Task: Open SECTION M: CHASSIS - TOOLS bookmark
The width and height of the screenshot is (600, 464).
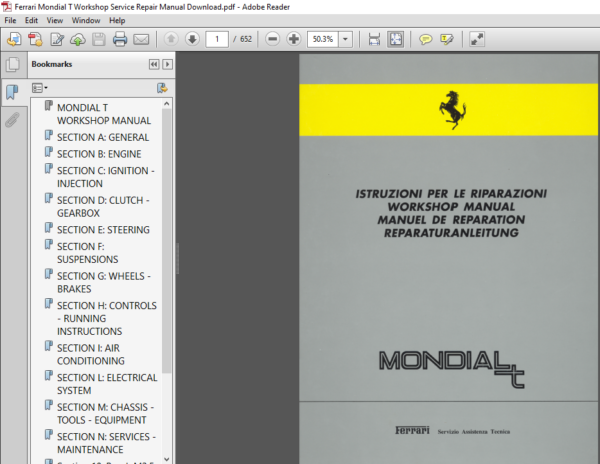Action: click(x=106, y=414)
